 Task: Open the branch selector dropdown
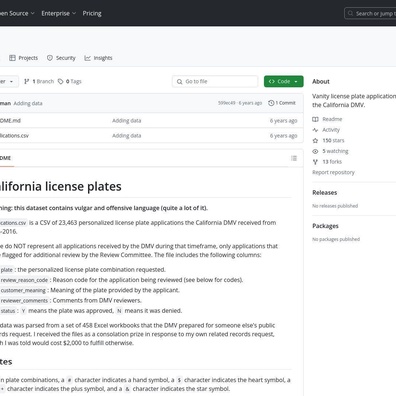pos(8,81)
